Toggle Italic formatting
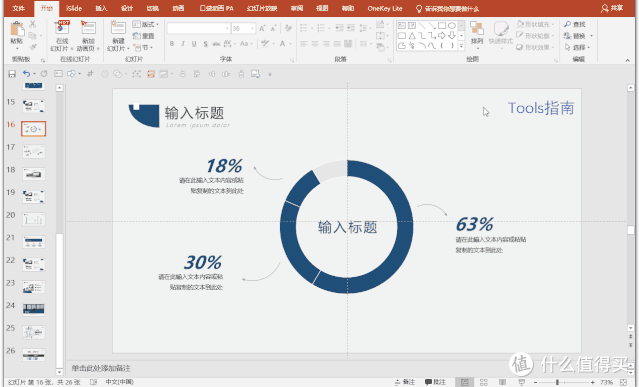Viewport: 639px width, 387px height. tap(183, 44)
